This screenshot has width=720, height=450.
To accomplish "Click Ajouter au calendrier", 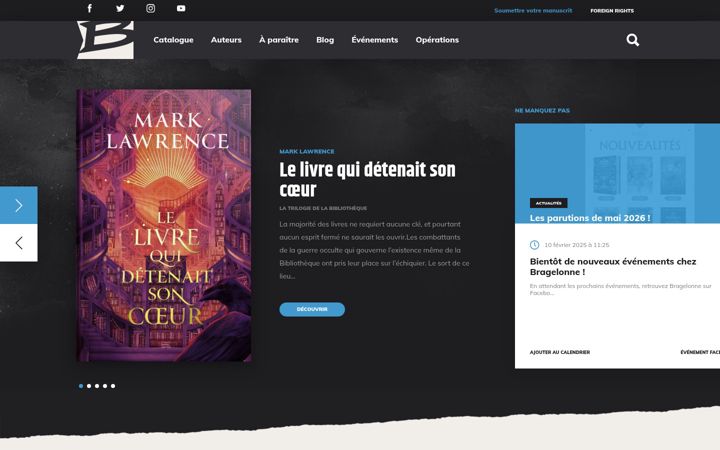I will (560, 352).
